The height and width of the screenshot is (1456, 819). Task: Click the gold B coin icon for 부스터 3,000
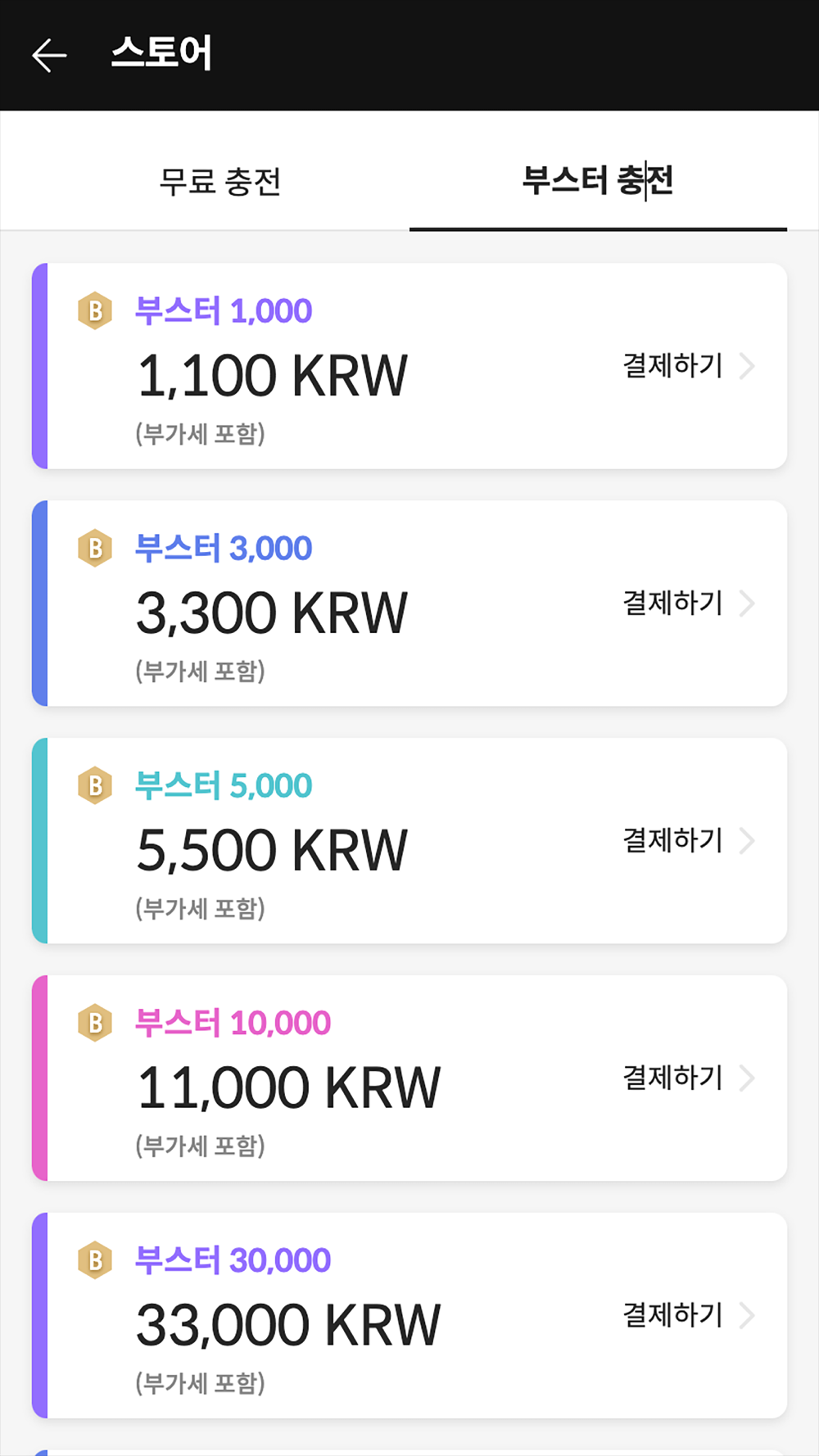(95, 549)
